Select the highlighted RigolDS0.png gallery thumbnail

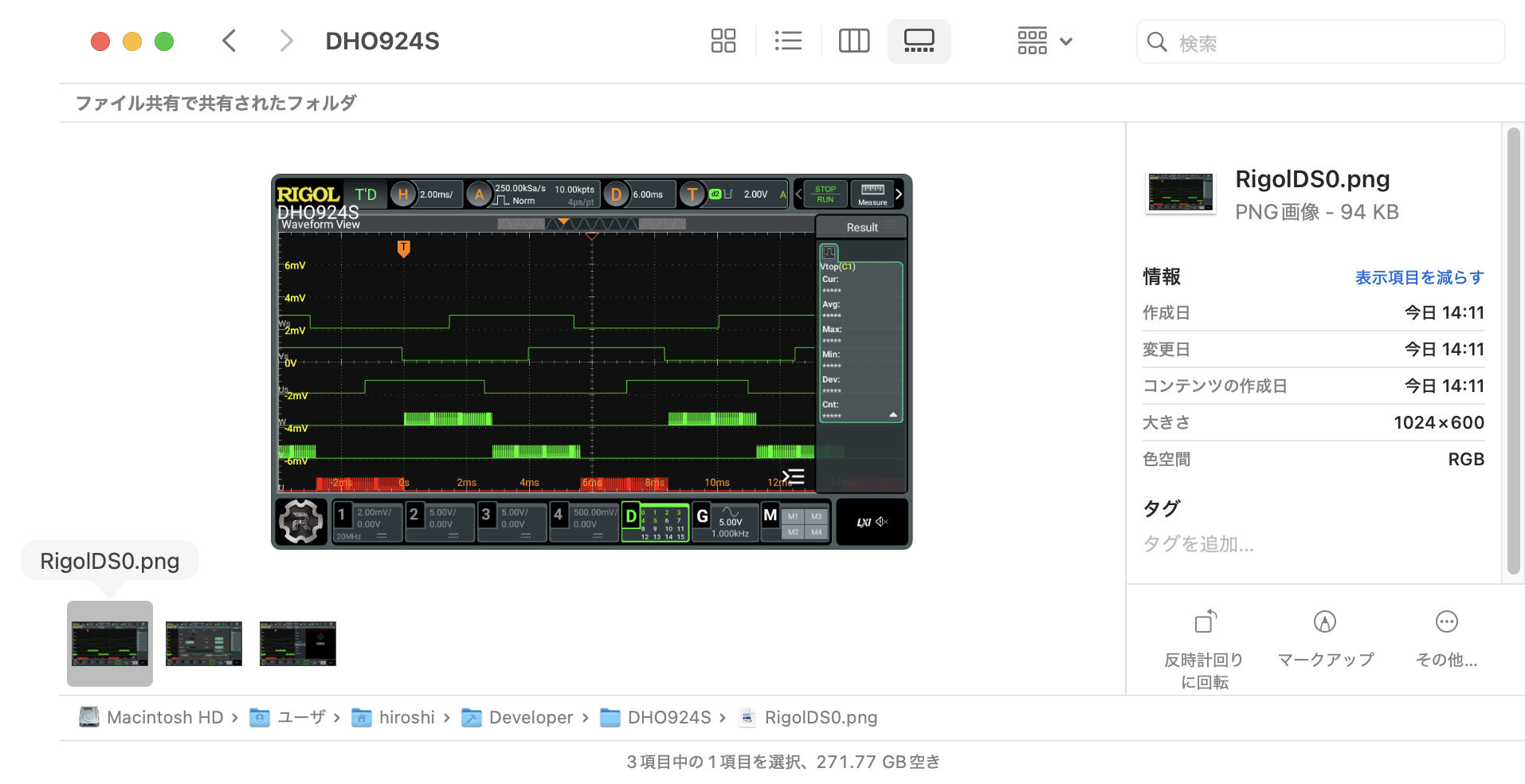click(110, 644)
